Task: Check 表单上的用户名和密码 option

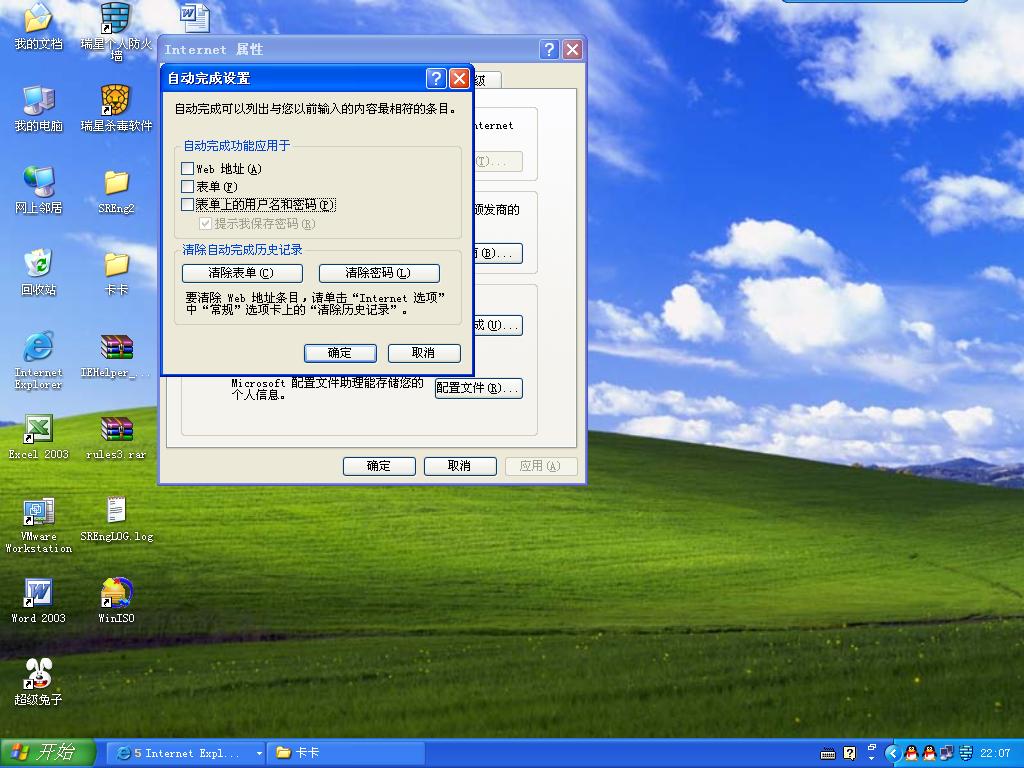Action: point(188,205)
